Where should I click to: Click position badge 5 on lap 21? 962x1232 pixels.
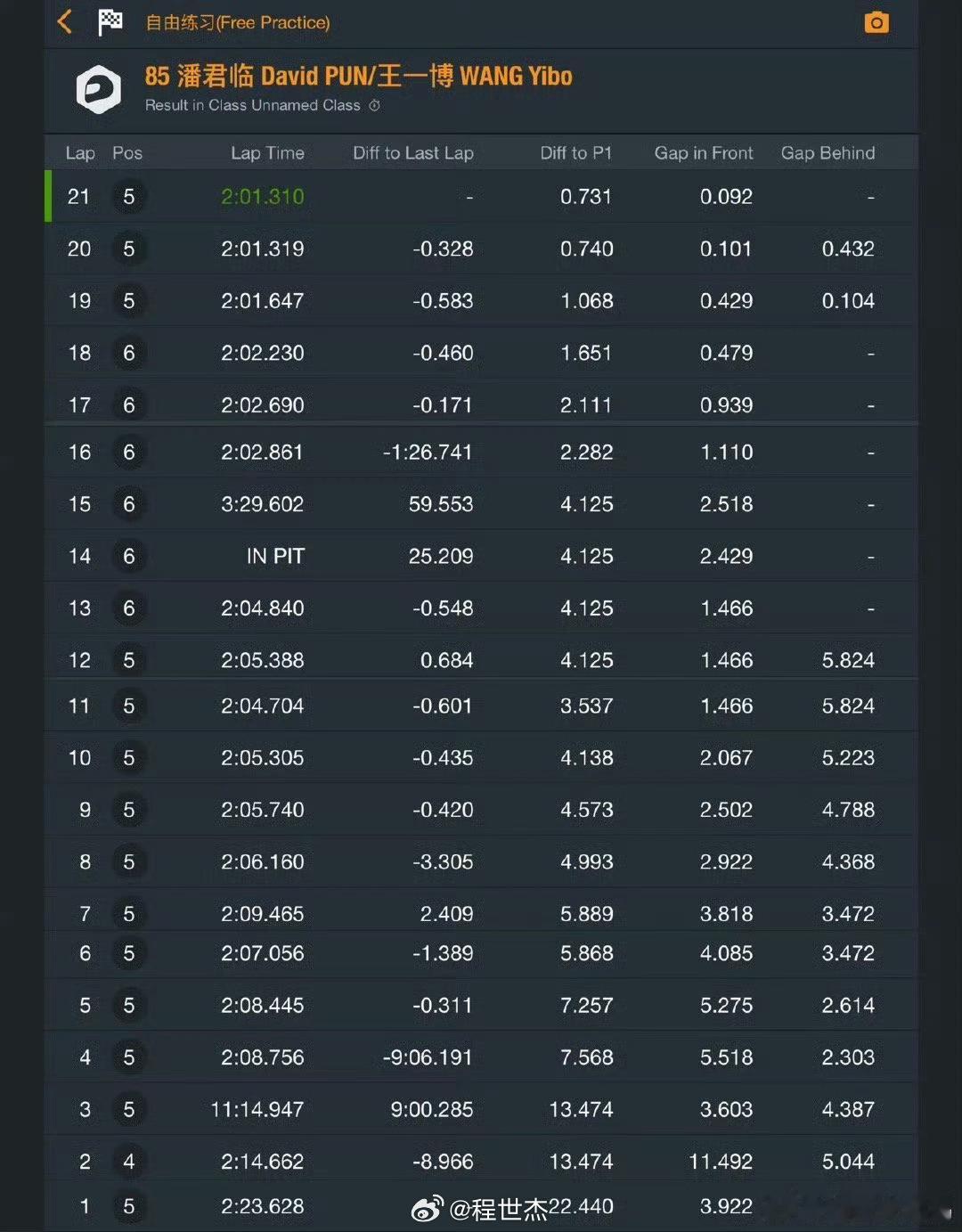(129, 196)
